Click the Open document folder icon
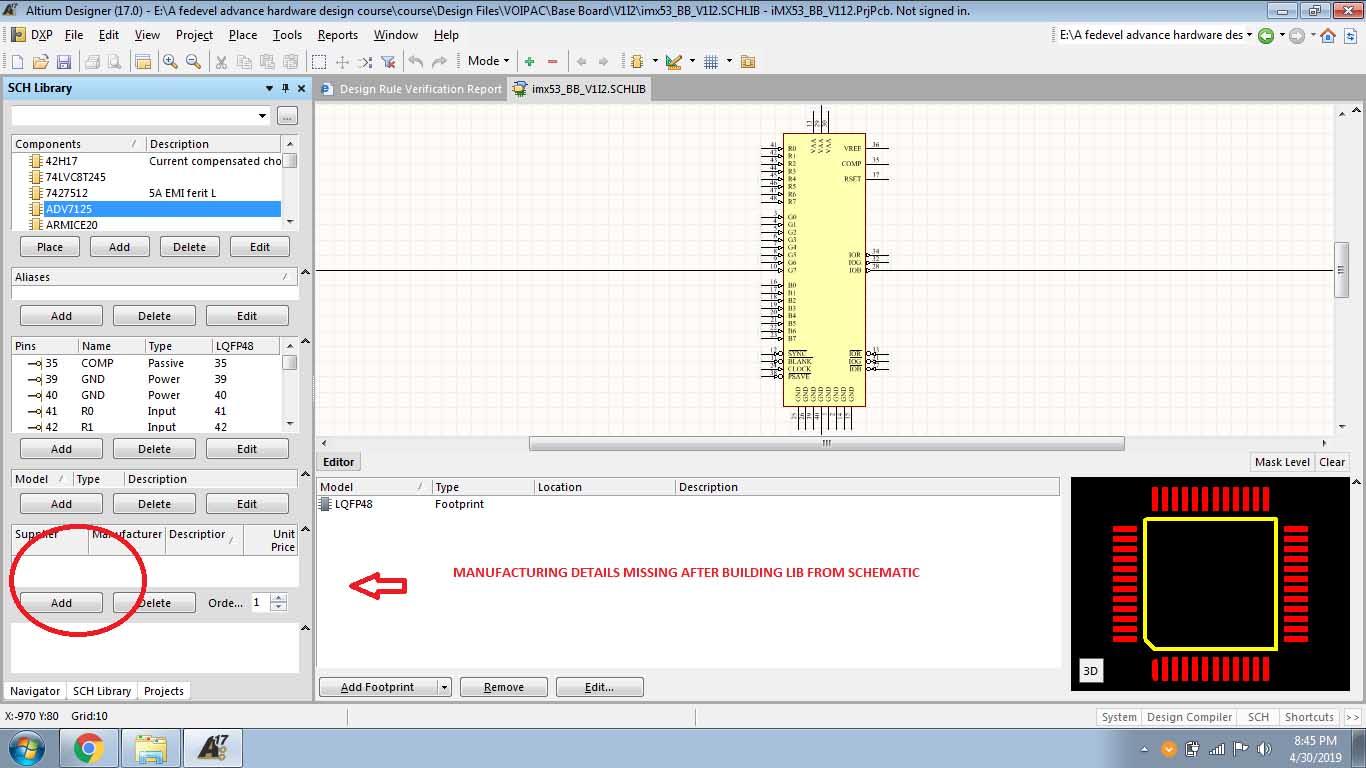The height and width of the screenshot is (768, 1366). coord(40,62)
